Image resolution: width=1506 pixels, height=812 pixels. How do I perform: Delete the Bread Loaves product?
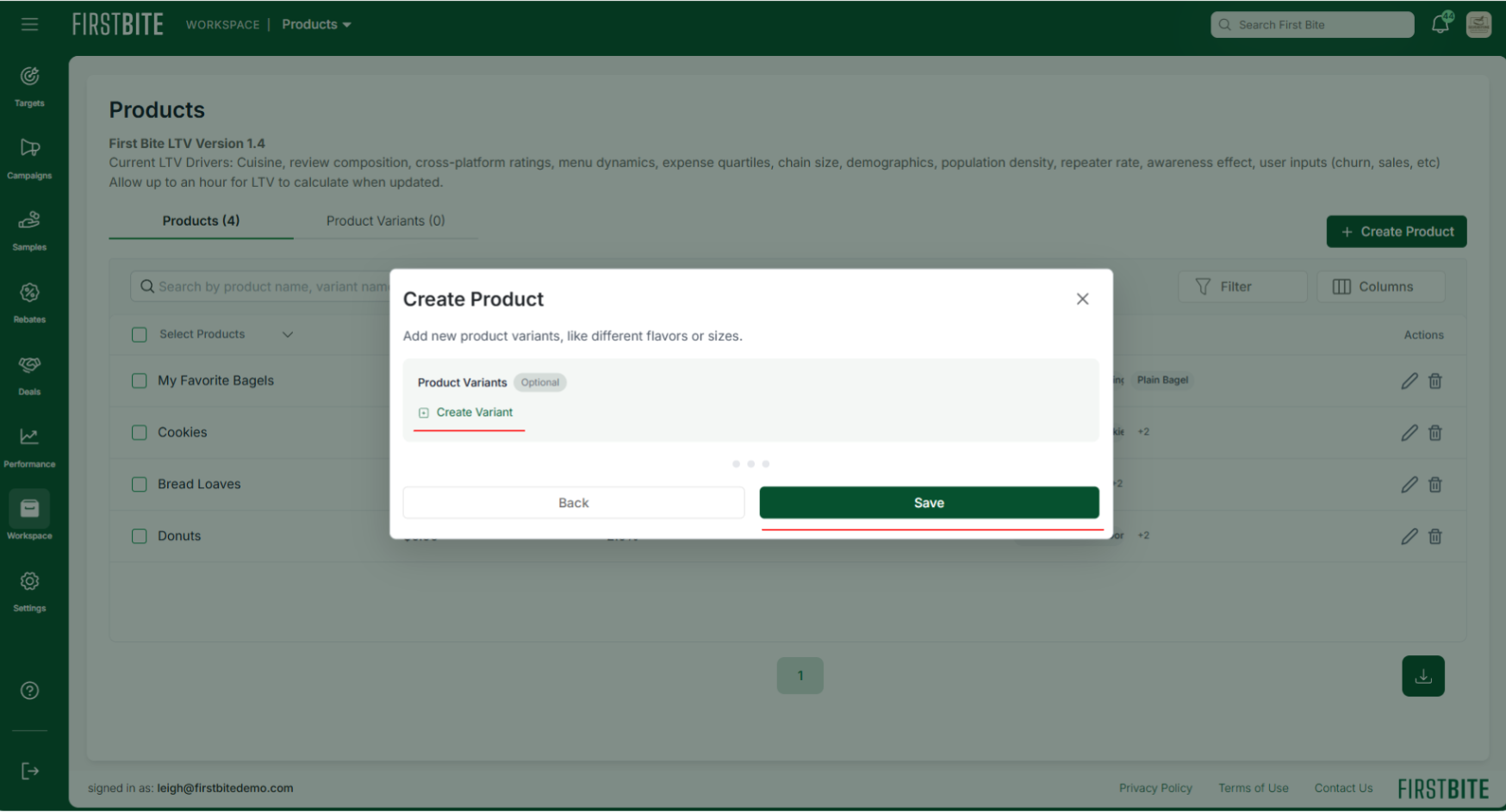coord(1435,484)
